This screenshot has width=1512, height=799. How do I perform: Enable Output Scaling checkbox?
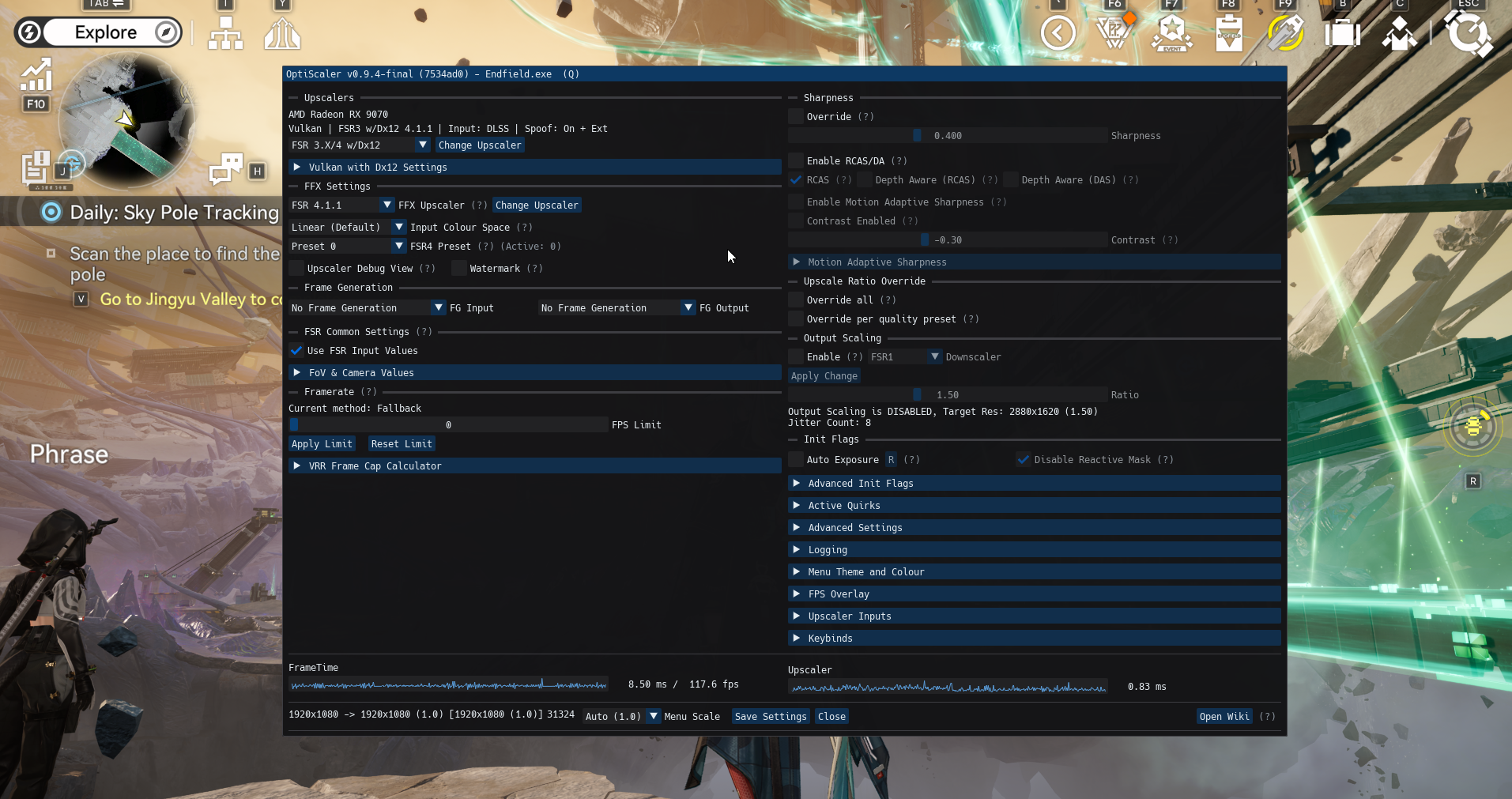[796, 356]
